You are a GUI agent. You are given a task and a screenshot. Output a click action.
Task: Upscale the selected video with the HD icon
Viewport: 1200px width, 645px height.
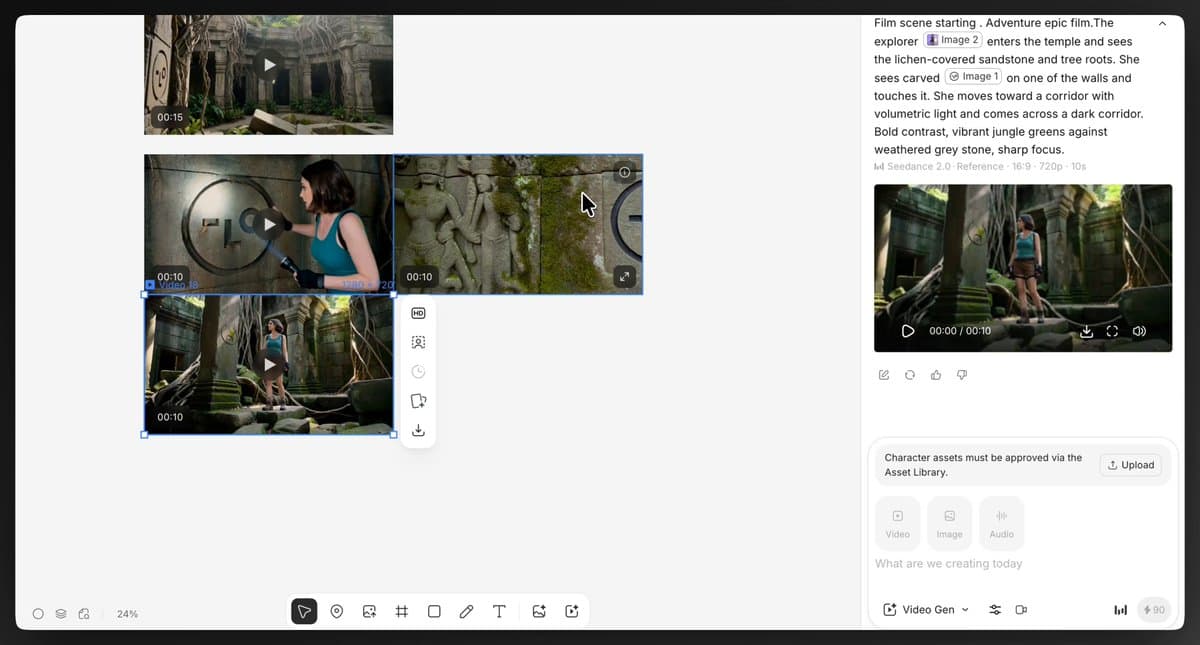[x=418, y=314]
